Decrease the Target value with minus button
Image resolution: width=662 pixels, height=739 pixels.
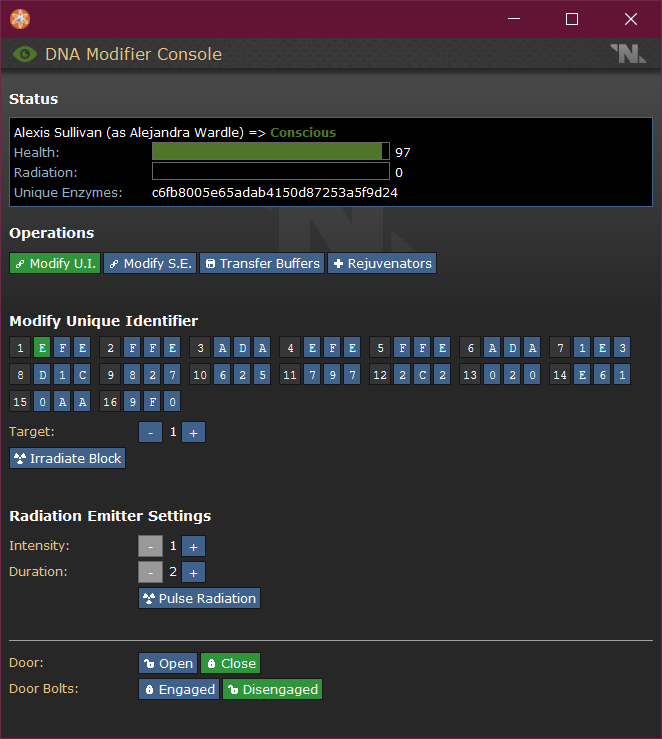[150, 432]
